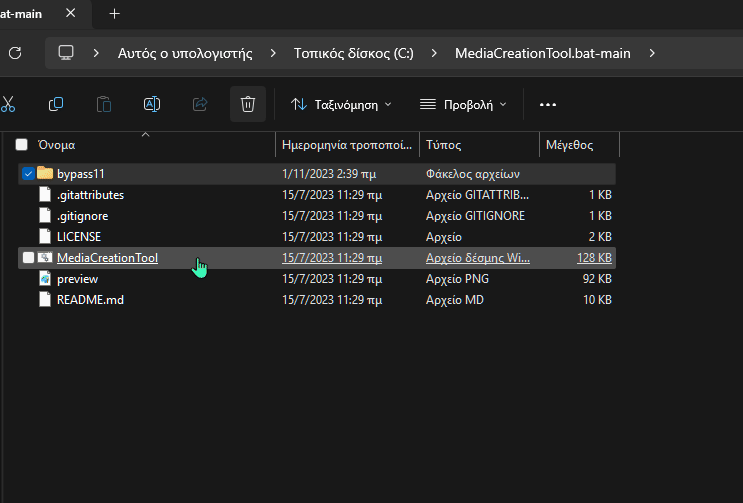The width and height of the screenshot is (743, 503).
Task: Click the Αρχείο GITIGNORE type cell
Action: [x=475, y=216]
